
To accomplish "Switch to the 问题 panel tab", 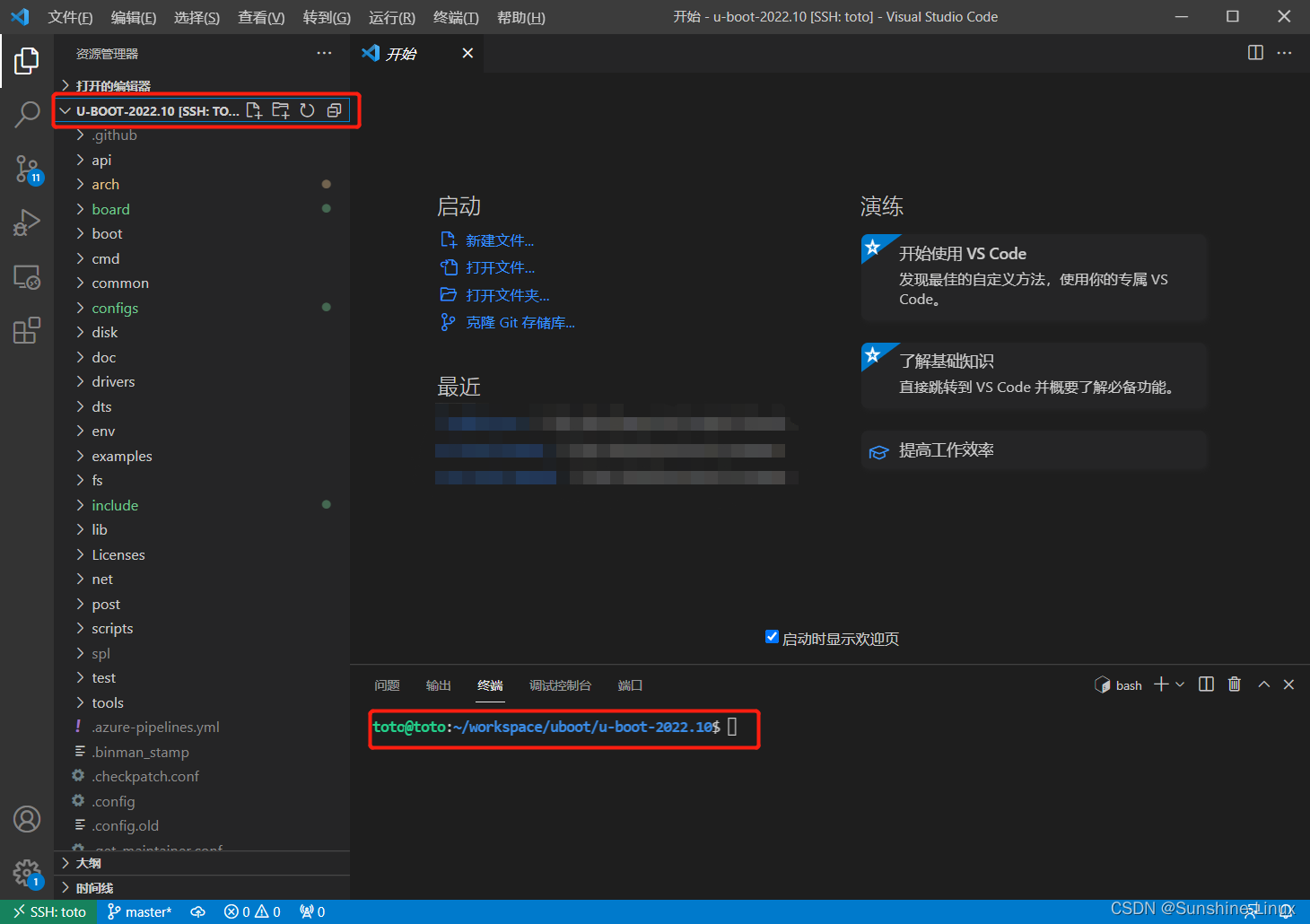I will pyautogui.click(x=387, y=685).
